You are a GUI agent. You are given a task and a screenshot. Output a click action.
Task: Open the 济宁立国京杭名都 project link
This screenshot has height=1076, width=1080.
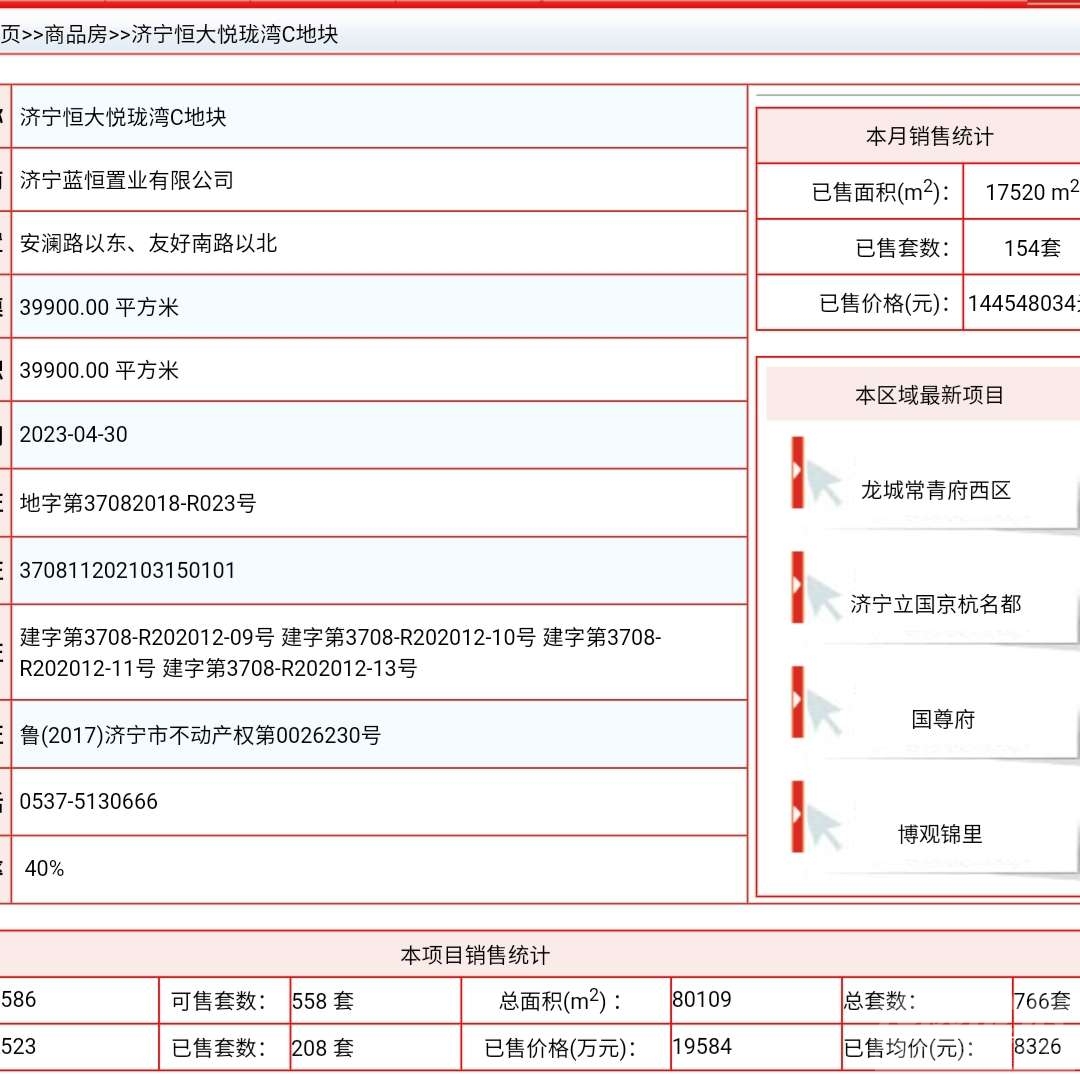point(936,604)
